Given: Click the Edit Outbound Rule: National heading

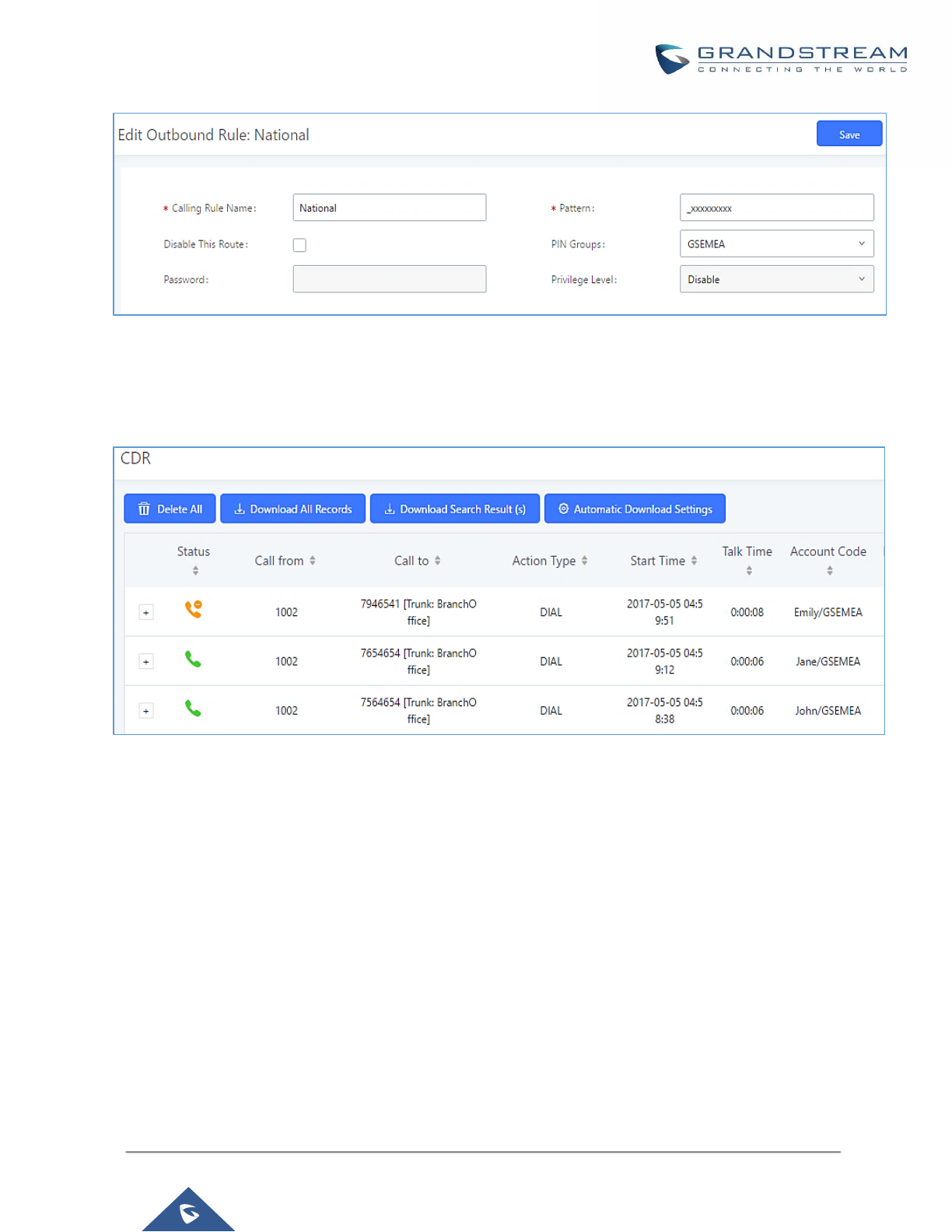Looking at the screenshot, I should [x=213, y=135].
